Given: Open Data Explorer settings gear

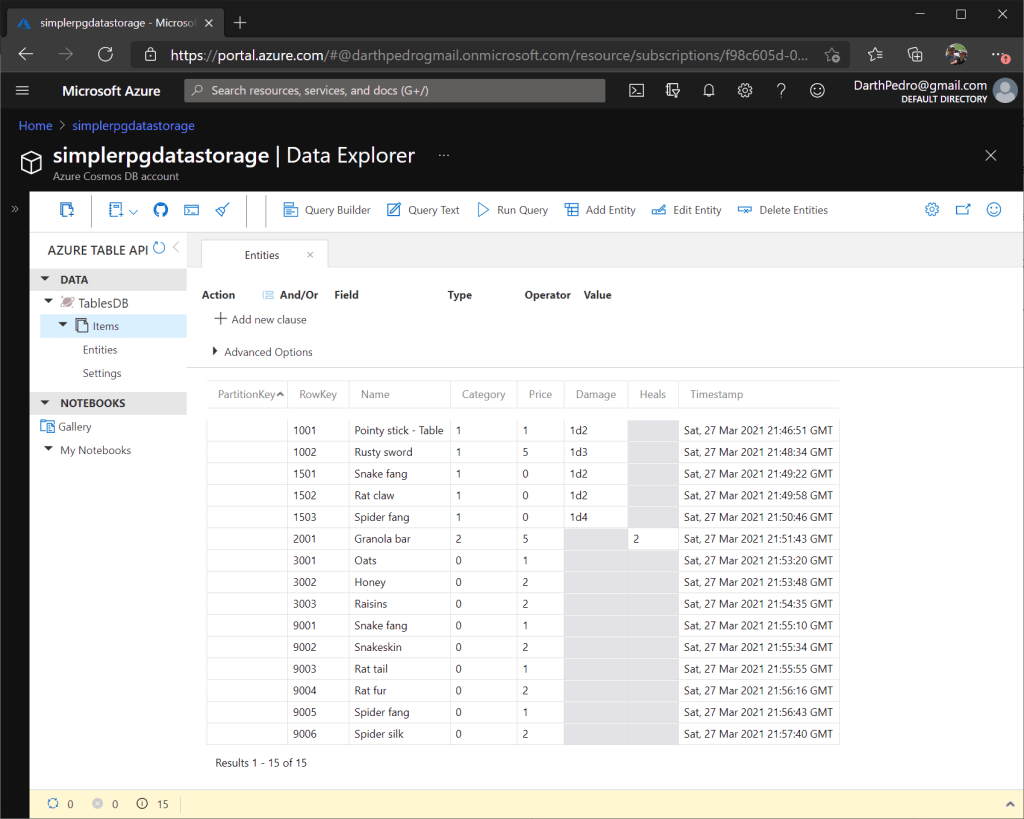Looking at the screenshot, I should click(931, 210).
